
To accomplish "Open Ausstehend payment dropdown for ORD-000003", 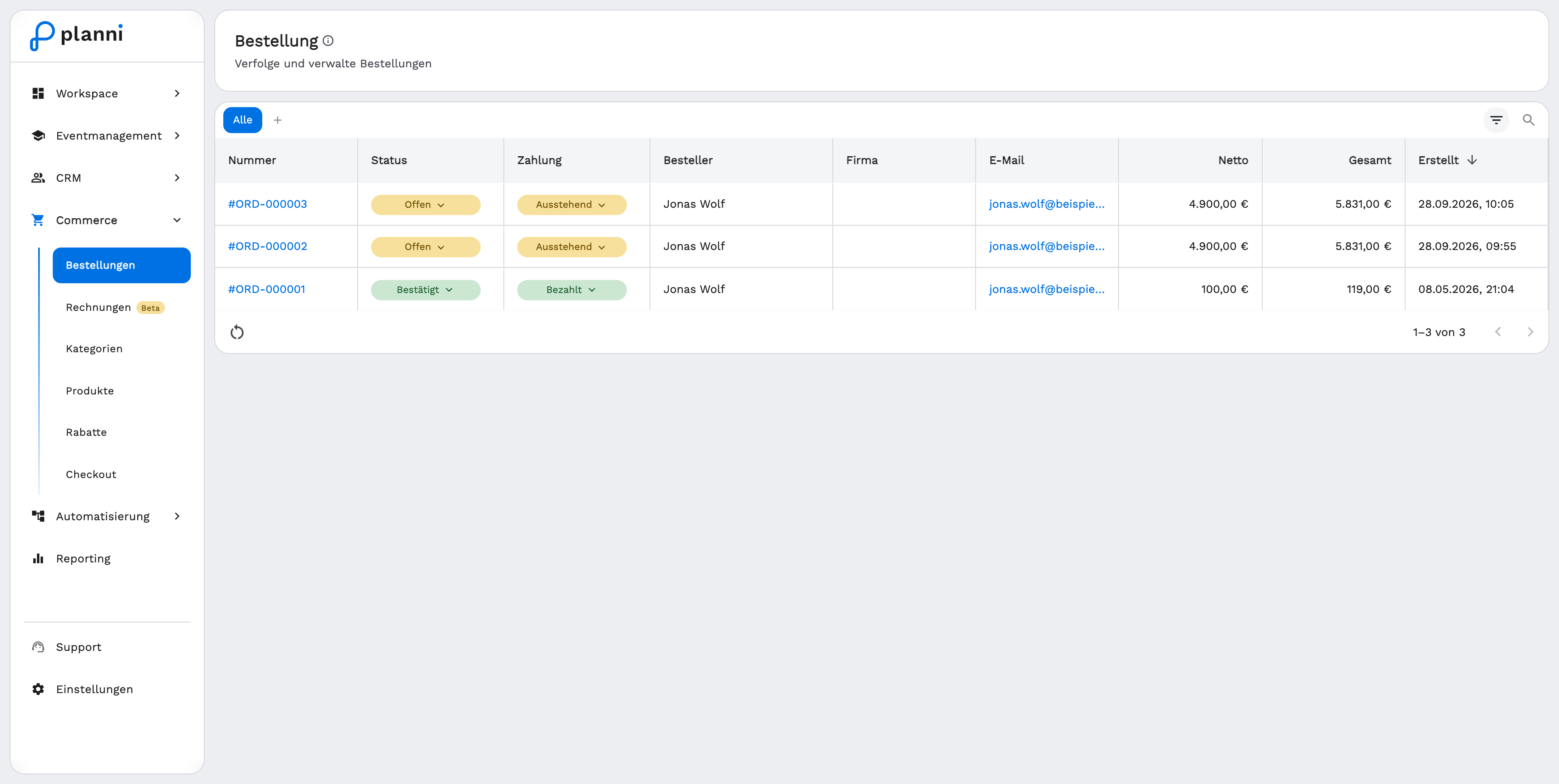I will coord(571,205).
